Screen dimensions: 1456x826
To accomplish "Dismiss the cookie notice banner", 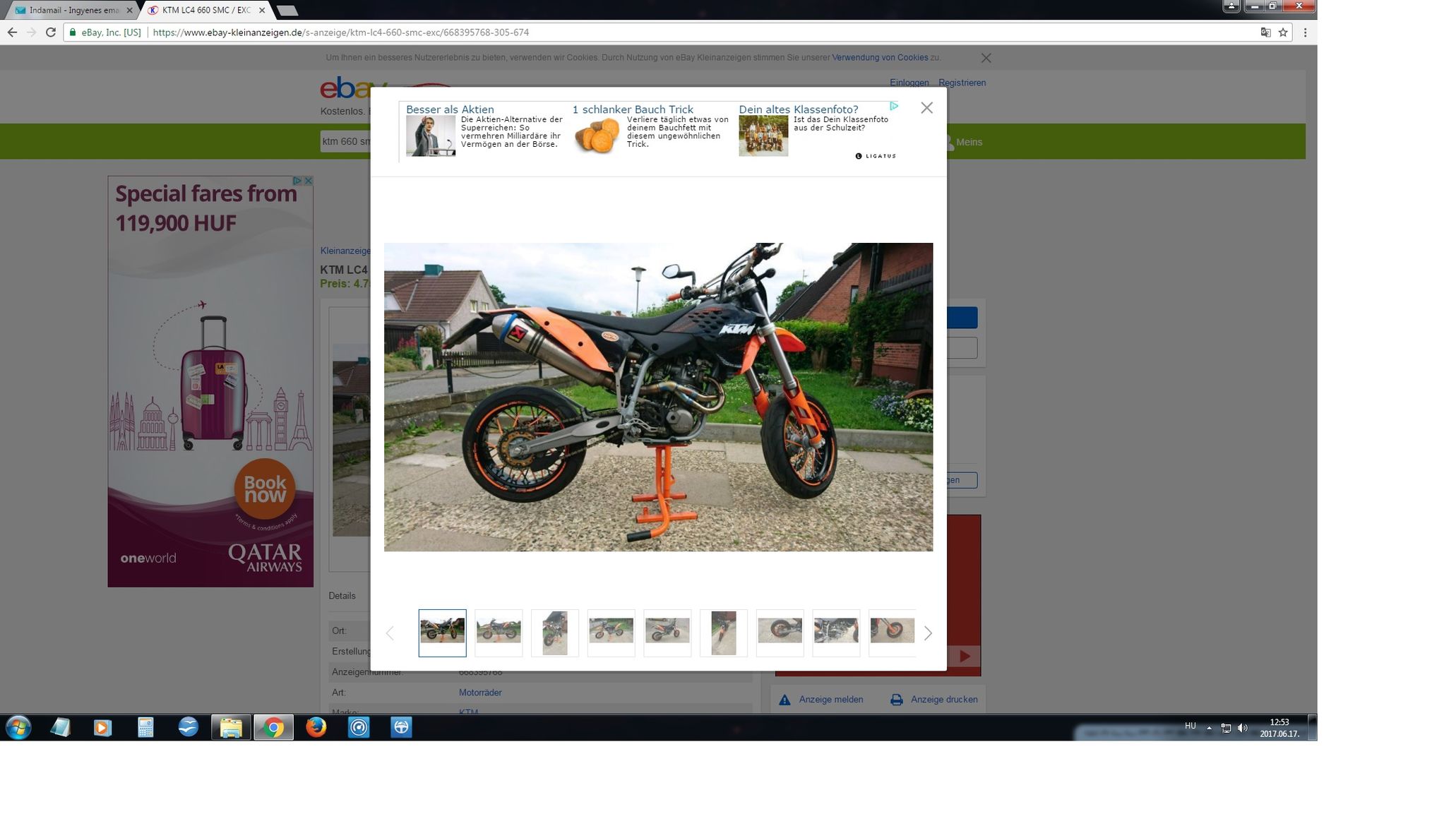I will click(x=986, y=58).
